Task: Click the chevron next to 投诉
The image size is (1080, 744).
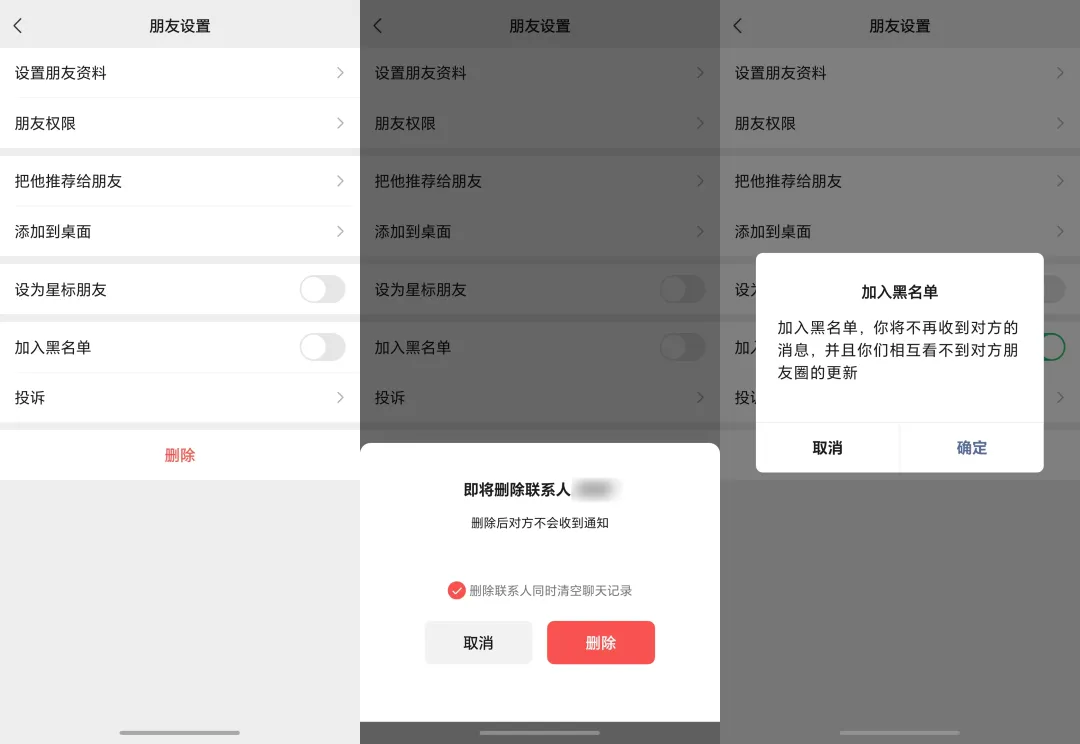Action: click(x=338, y=397)
